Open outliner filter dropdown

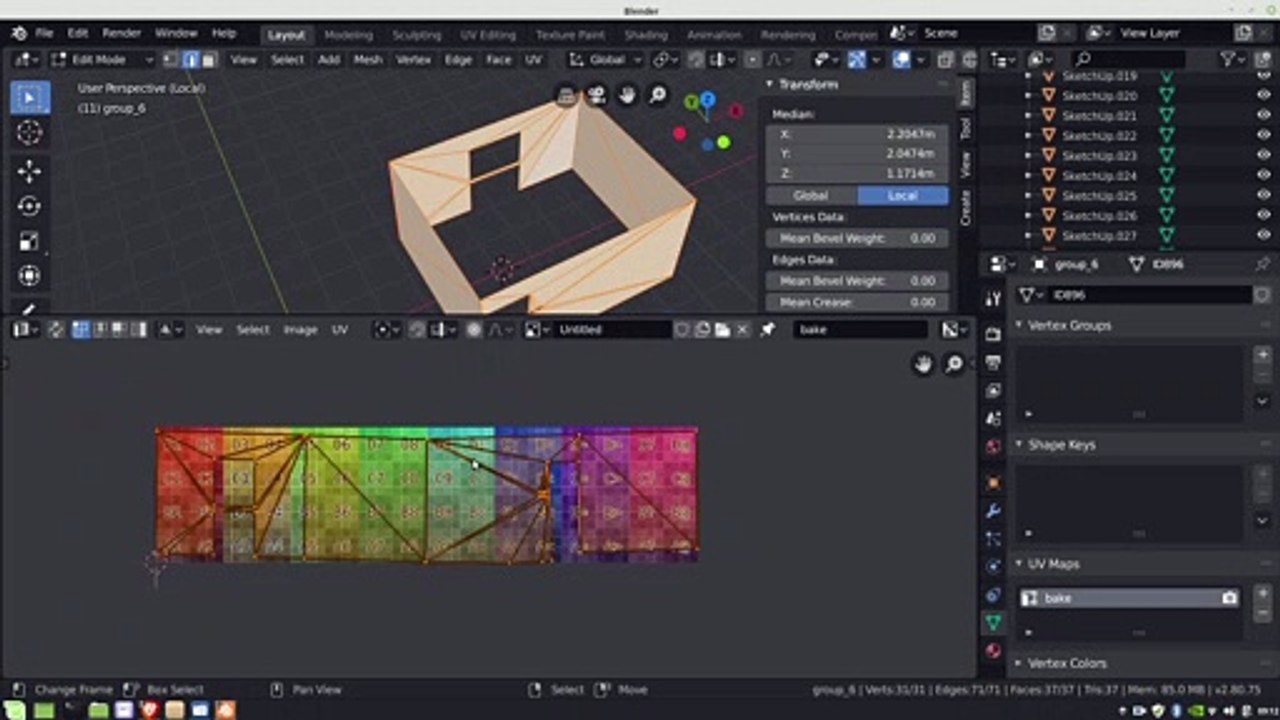[x=1235, y=60]
